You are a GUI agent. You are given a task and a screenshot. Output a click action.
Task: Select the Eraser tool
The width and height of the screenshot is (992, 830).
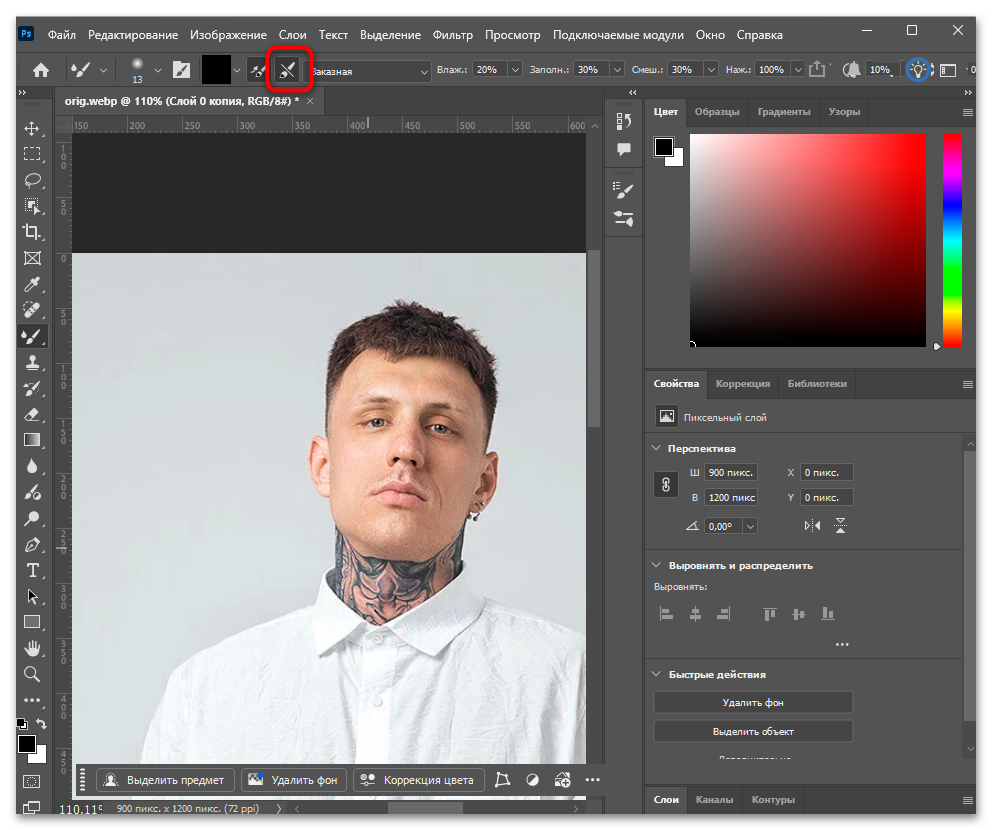click(x=32, y=414)
